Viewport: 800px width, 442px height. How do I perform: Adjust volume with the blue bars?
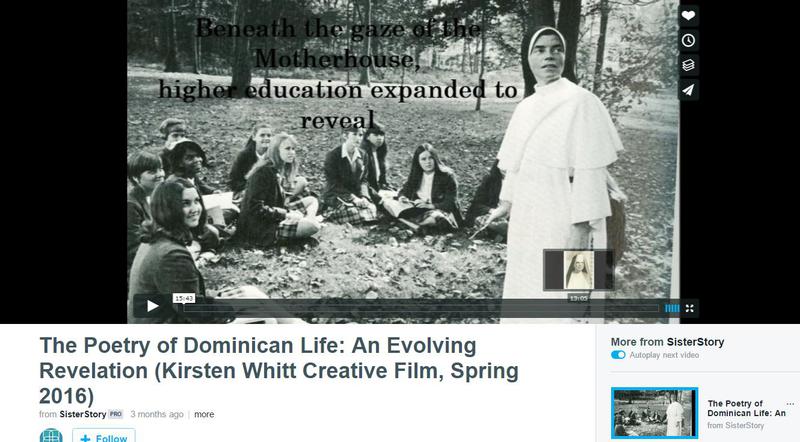point(672,308)
